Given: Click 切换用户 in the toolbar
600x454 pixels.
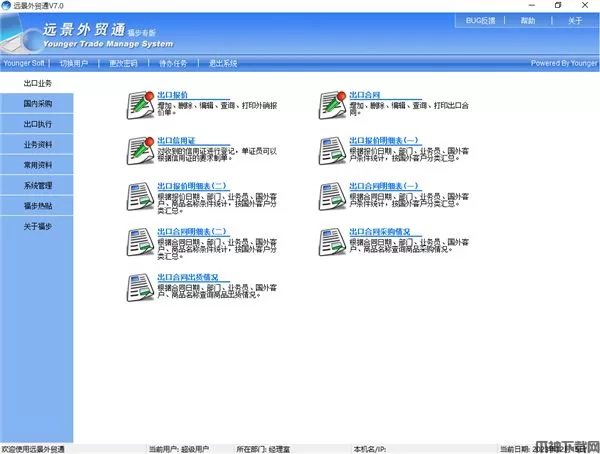Looking at the screenshot, I should (x=74, y=63).
